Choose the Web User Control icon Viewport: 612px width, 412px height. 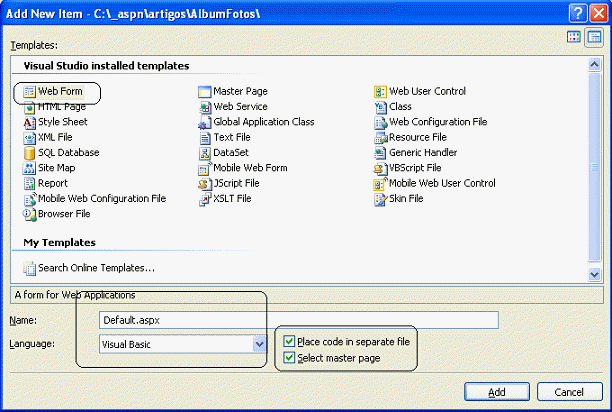[x=380, y=92]
